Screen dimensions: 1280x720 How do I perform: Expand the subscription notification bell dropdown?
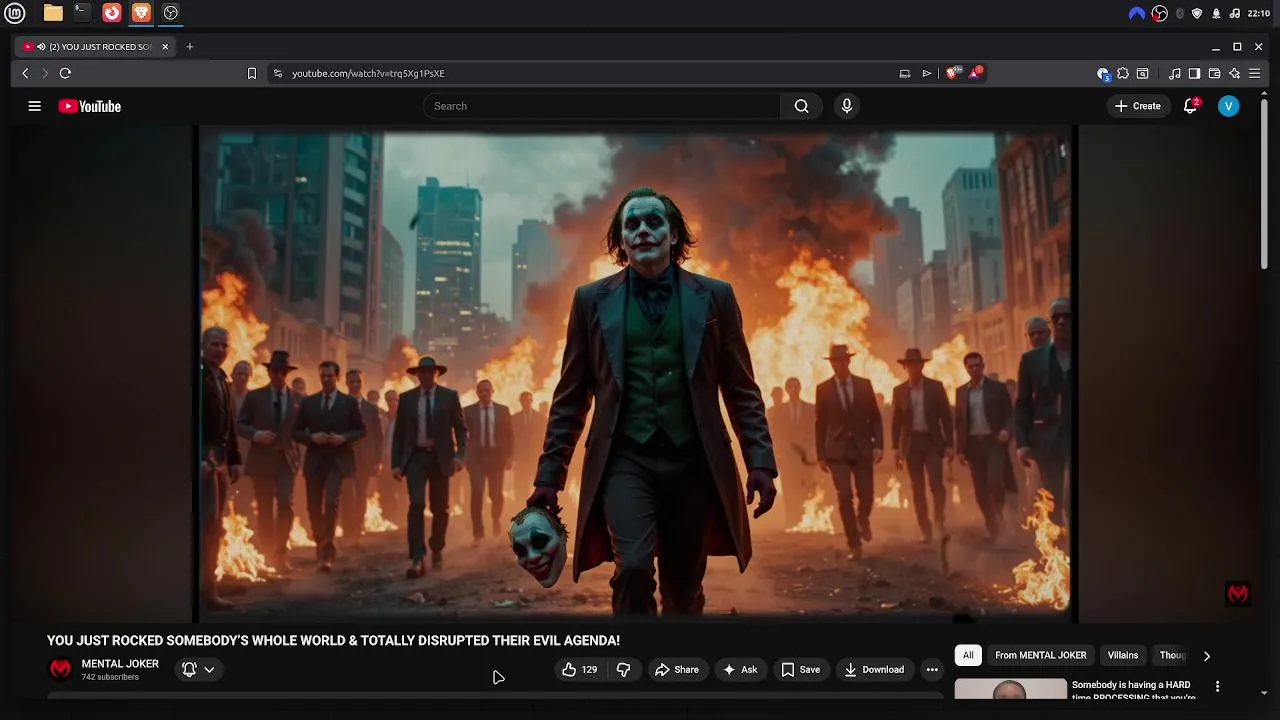pyautogui.click(x=198, y=670)
